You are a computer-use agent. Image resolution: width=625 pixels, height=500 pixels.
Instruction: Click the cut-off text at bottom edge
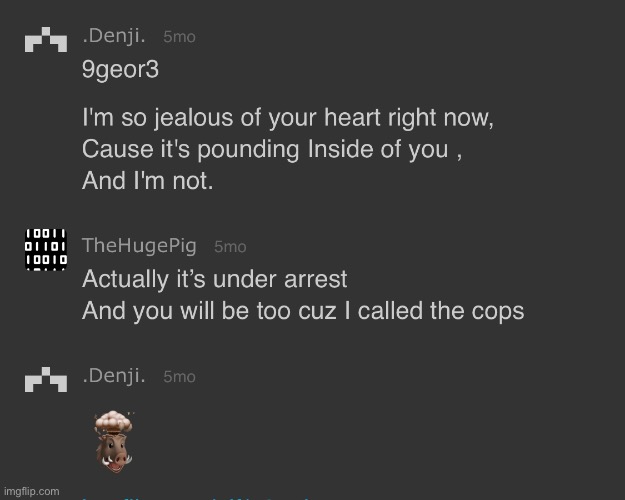point(200,497)
